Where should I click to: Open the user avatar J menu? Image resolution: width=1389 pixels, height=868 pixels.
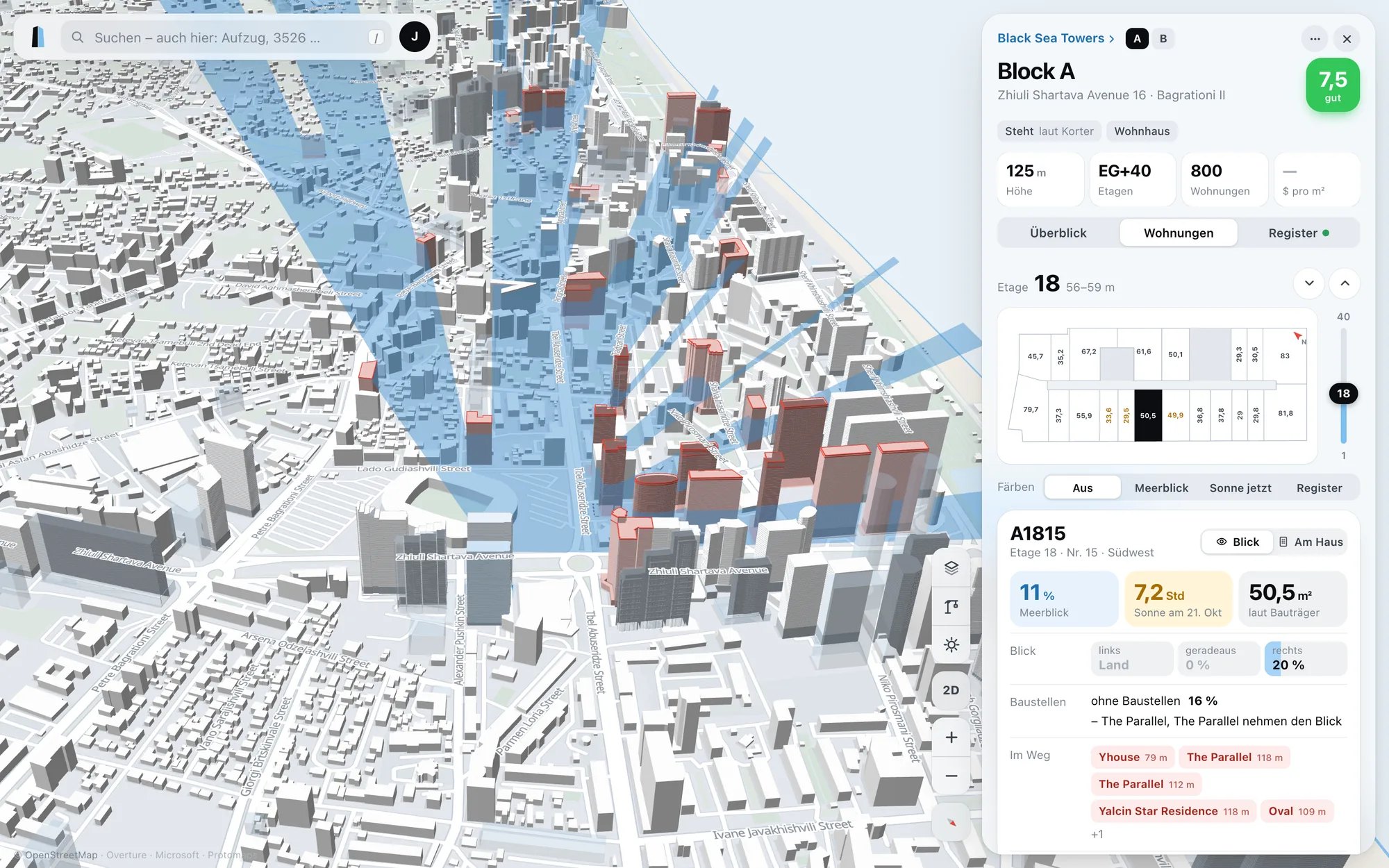point(415,37)
